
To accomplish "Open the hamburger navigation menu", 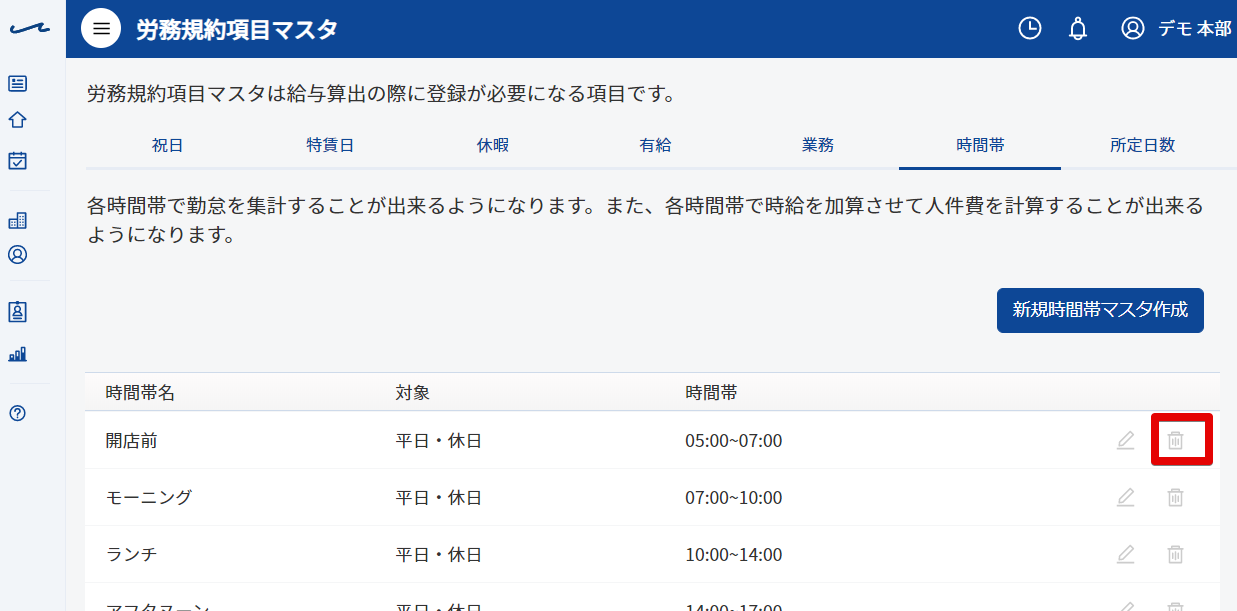I will [101, 29].
